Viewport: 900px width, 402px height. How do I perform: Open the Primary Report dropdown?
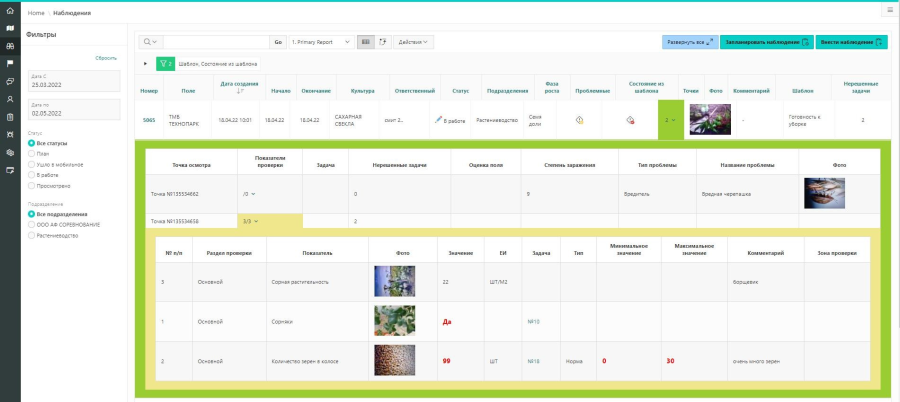pyautogui.click(x=320, y=42)
